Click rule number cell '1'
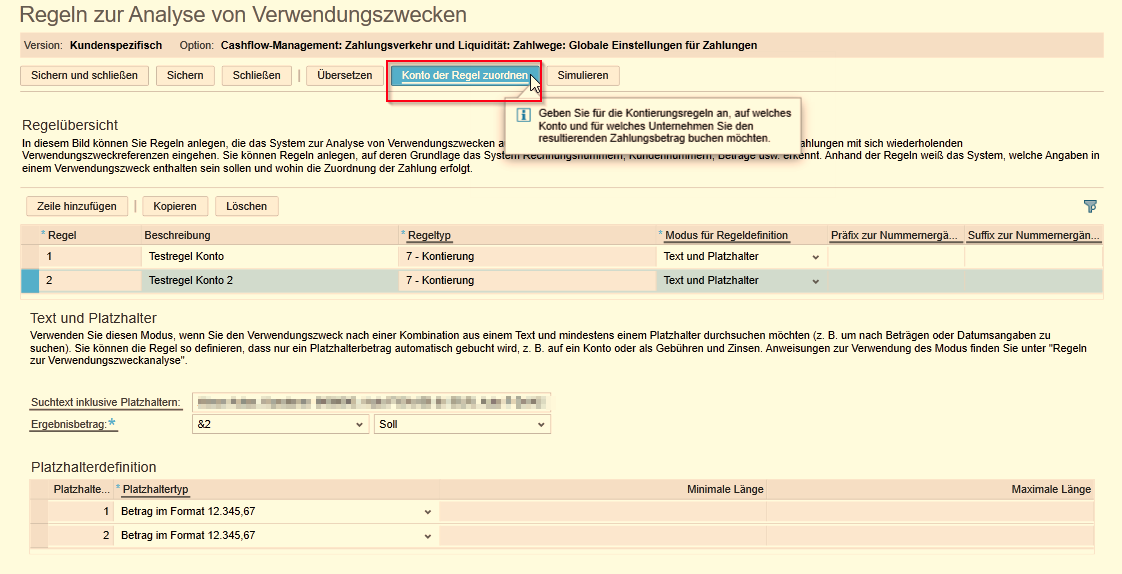The height and width of the screenshot is (574, 1122). click(90, 256)
